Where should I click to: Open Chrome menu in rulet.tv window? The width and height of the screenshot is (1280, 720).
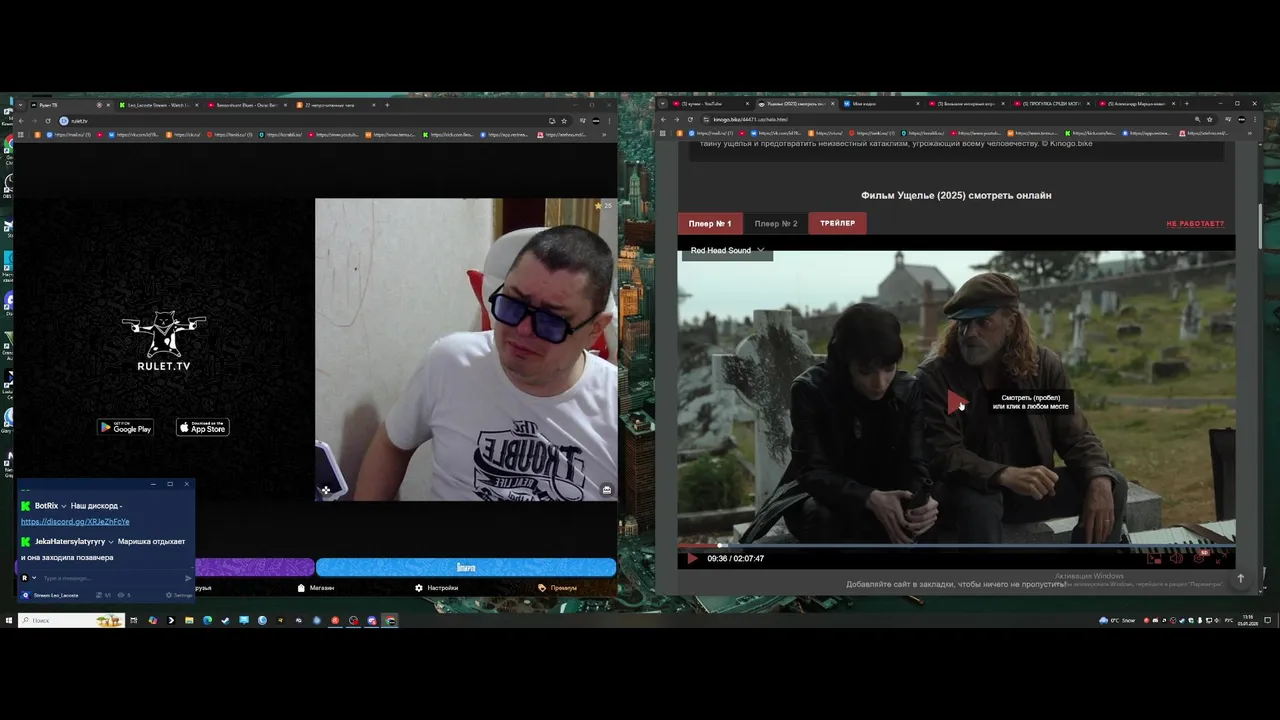[610, 121]
